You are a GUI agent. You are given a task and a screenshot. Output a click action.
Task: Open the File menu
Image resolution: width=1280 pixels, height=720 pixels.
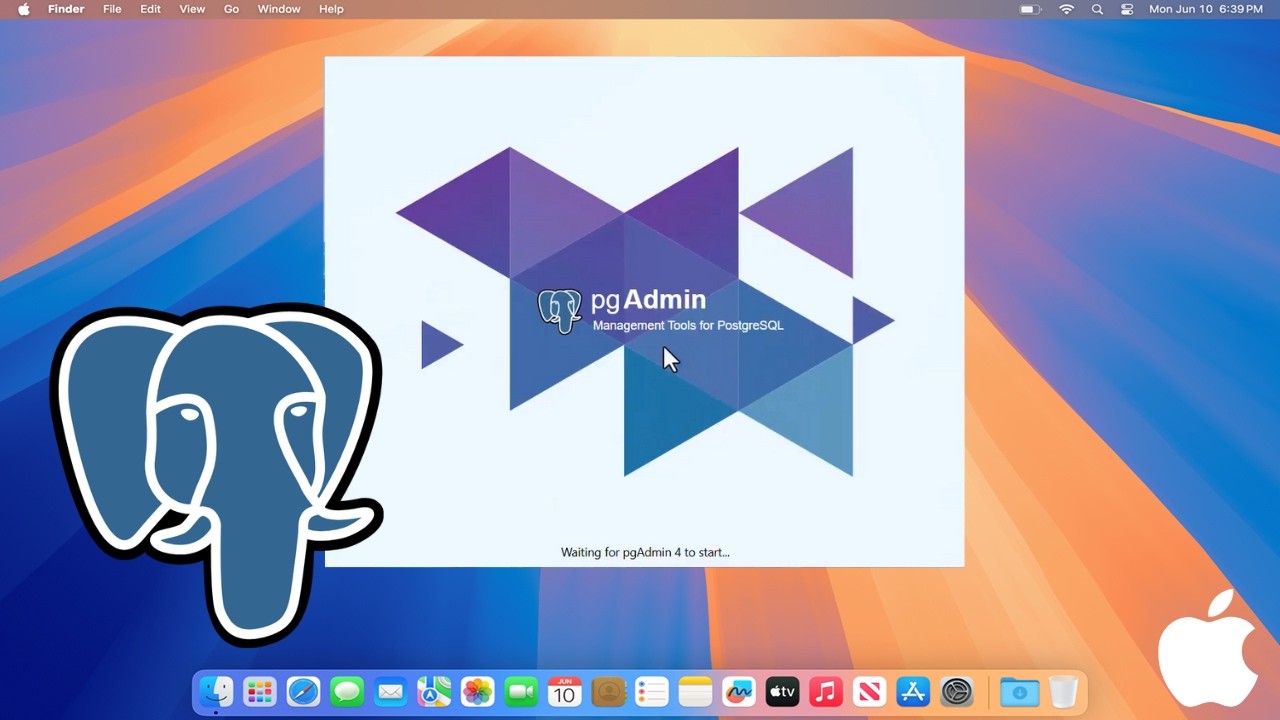[112, 9]
